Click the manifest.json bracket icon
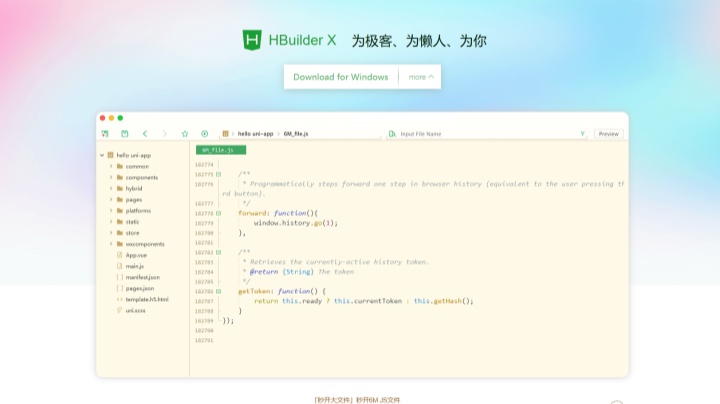 pos(120,277)
